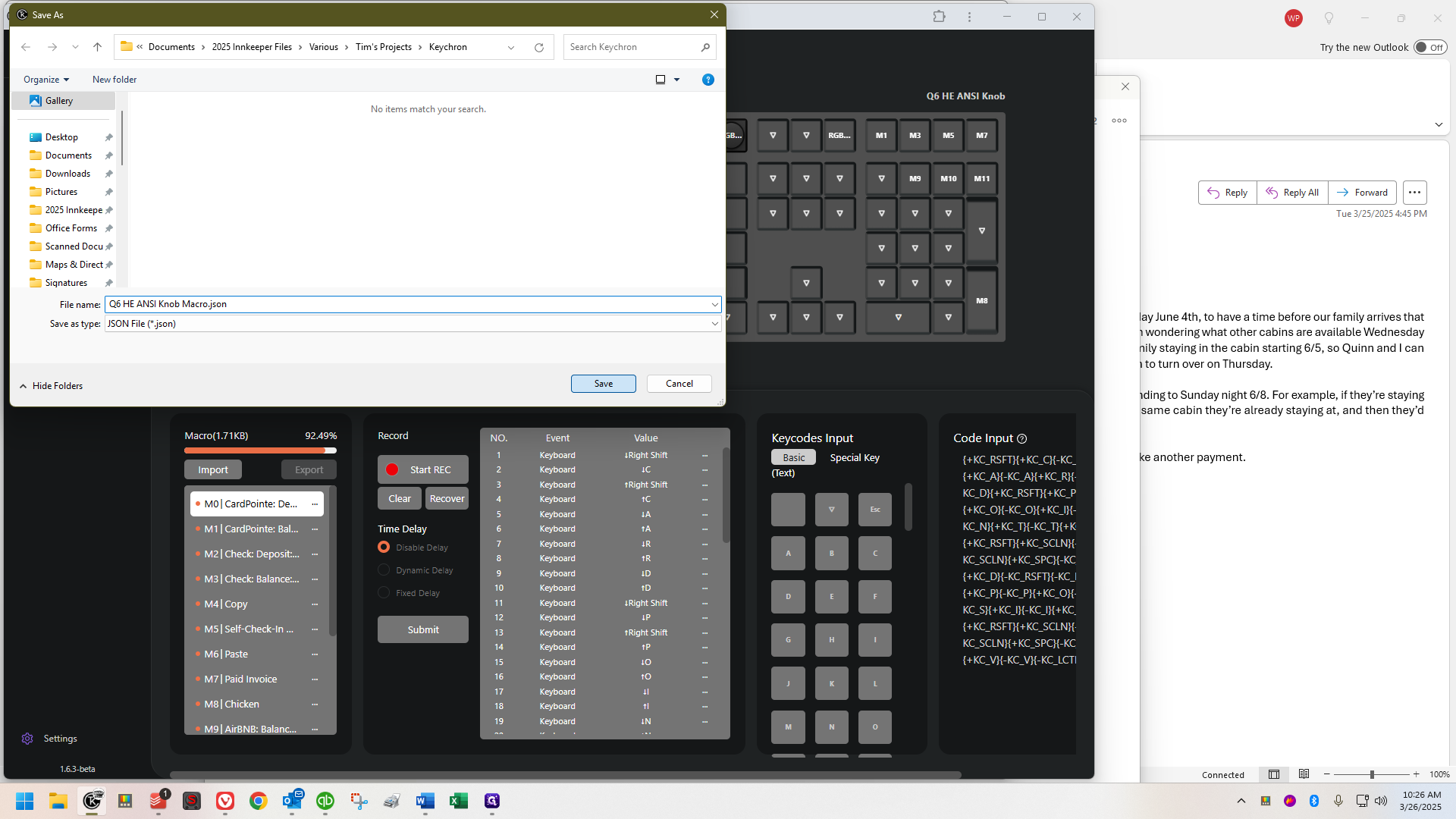The height and width of the screenshot is (819, 1456).
Task: Open File Explorer from the taskbar
Action: click(58, 801)
